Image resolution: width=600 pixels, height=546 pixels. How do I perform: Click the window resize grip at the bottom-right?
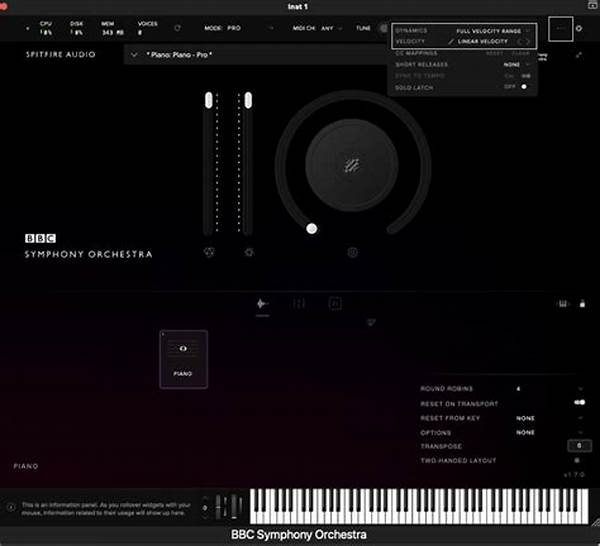click(595, 522)
